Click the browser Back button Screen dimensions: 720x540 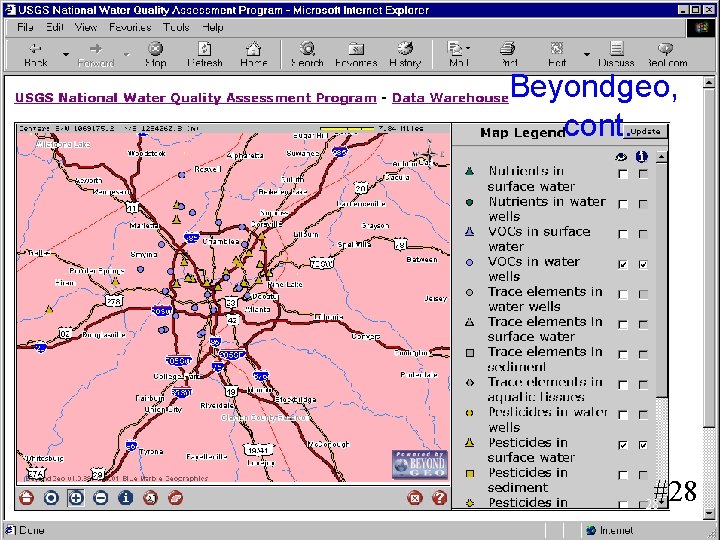[x=35, y=55]
